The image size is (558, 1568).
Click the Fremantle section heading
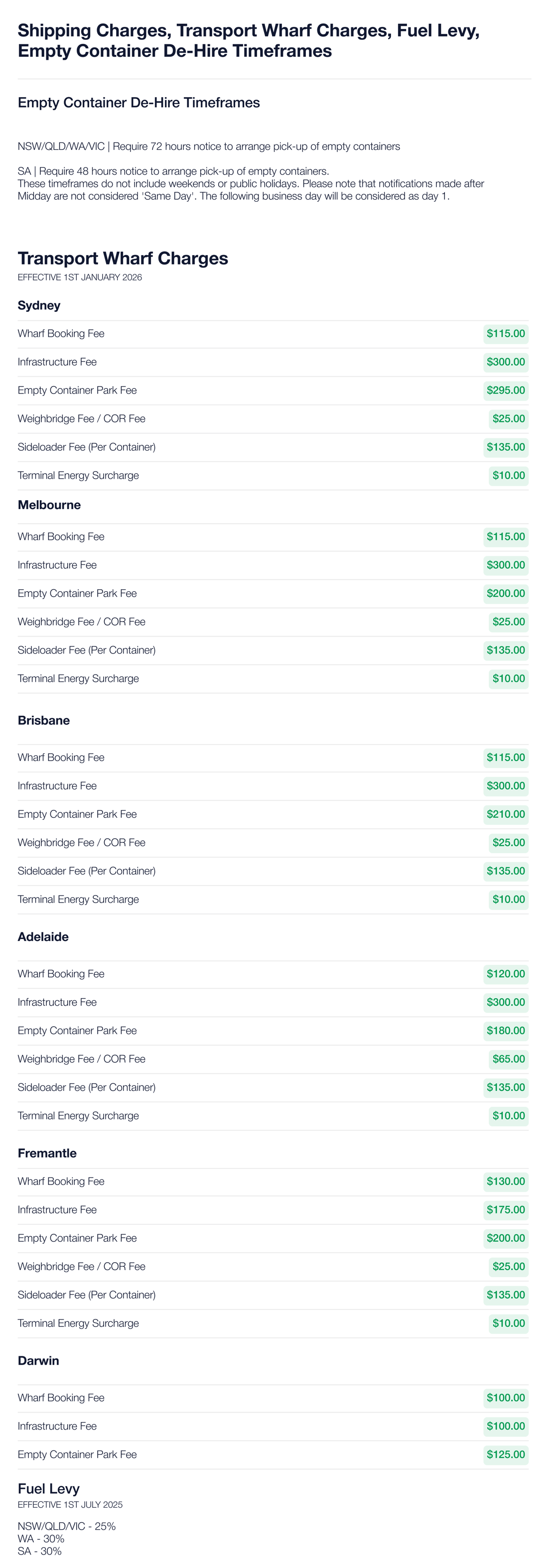(x=47, y=1153)
